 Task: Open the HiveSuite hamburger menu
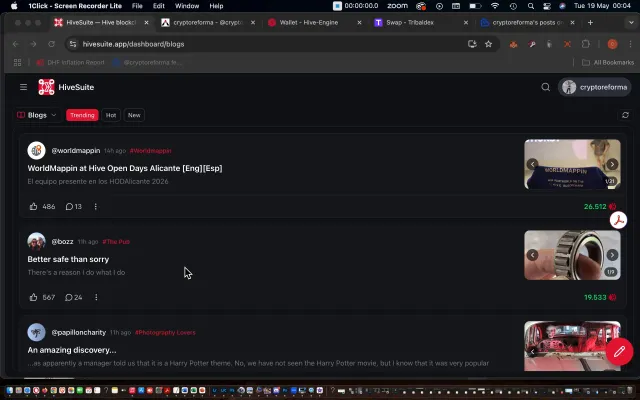(x=23, y=87)
